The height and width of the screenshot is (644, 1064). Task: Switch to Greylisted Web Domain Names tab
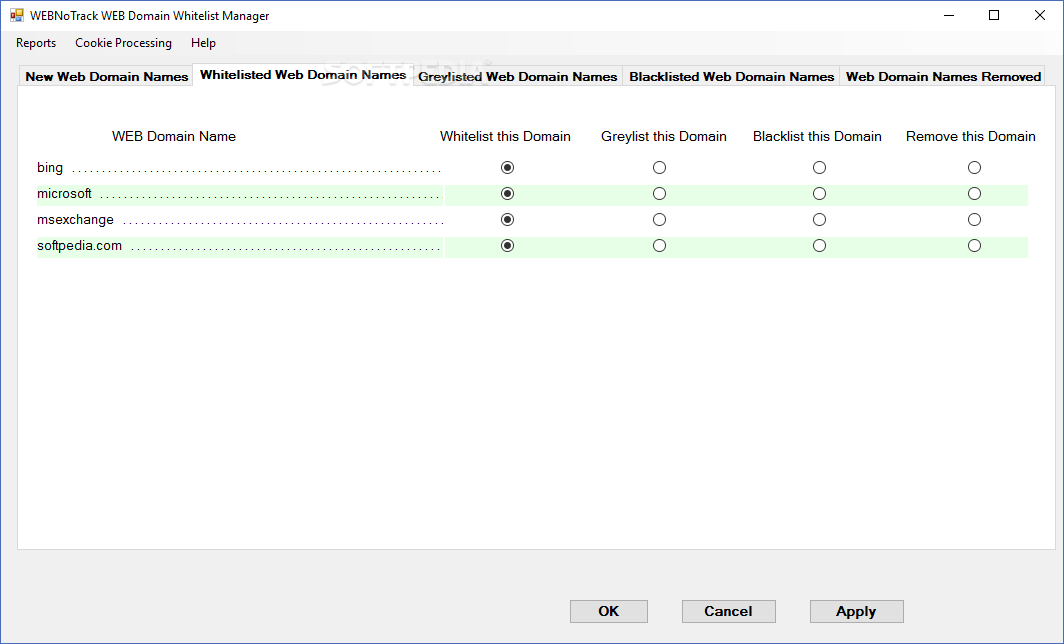click(x=518, y=77)
